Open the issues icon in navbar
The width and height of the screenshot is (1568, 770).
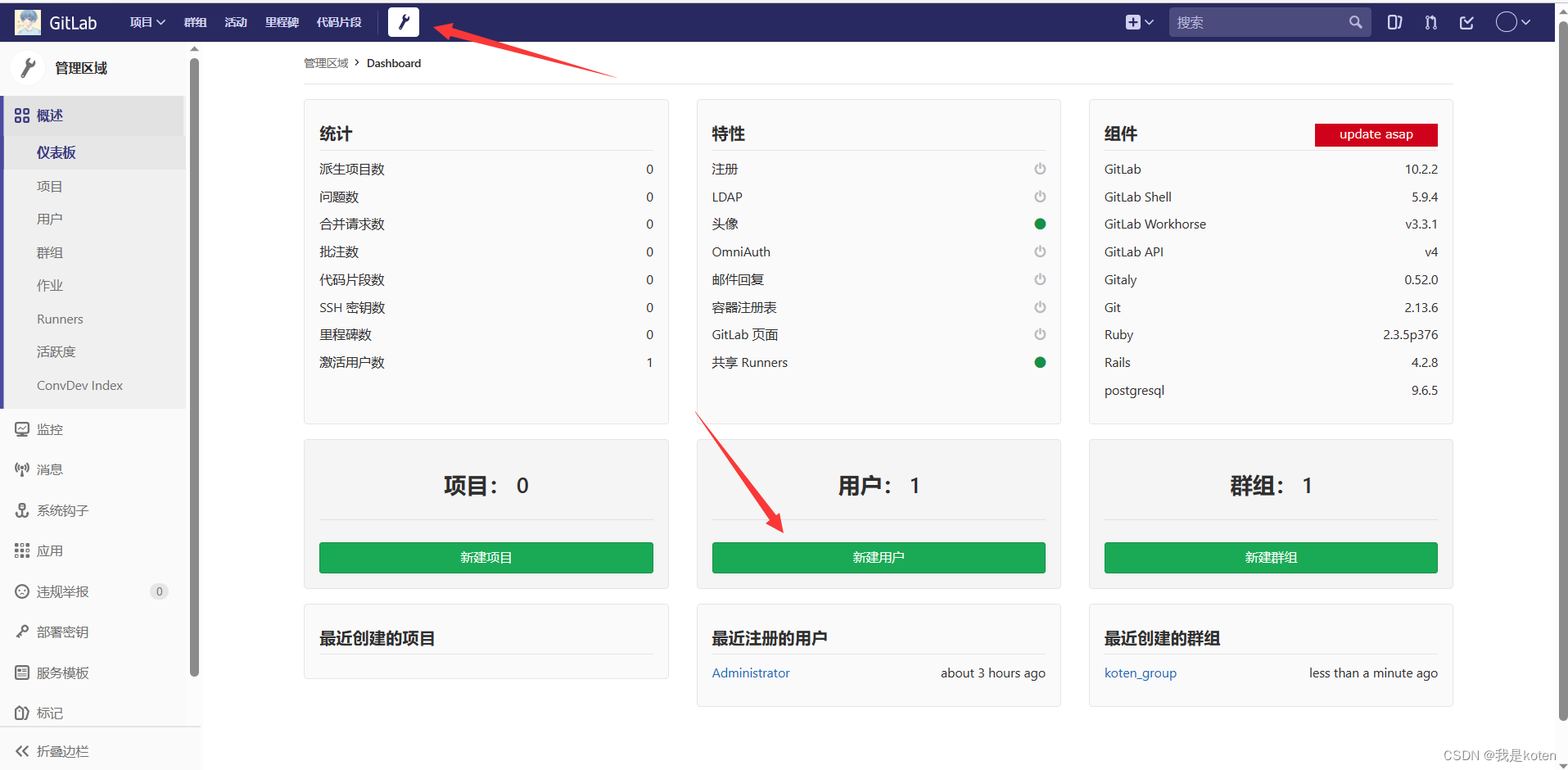click(x=1394, y=22)
